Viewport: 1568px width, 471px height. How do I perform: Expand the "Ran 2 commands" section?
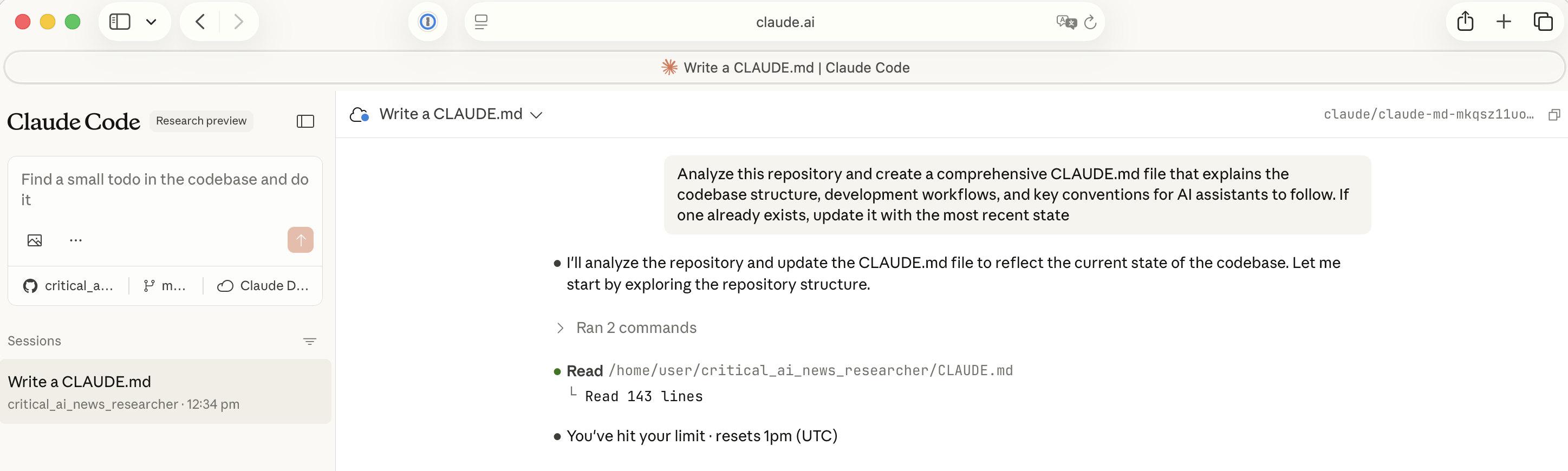[561, 328]
